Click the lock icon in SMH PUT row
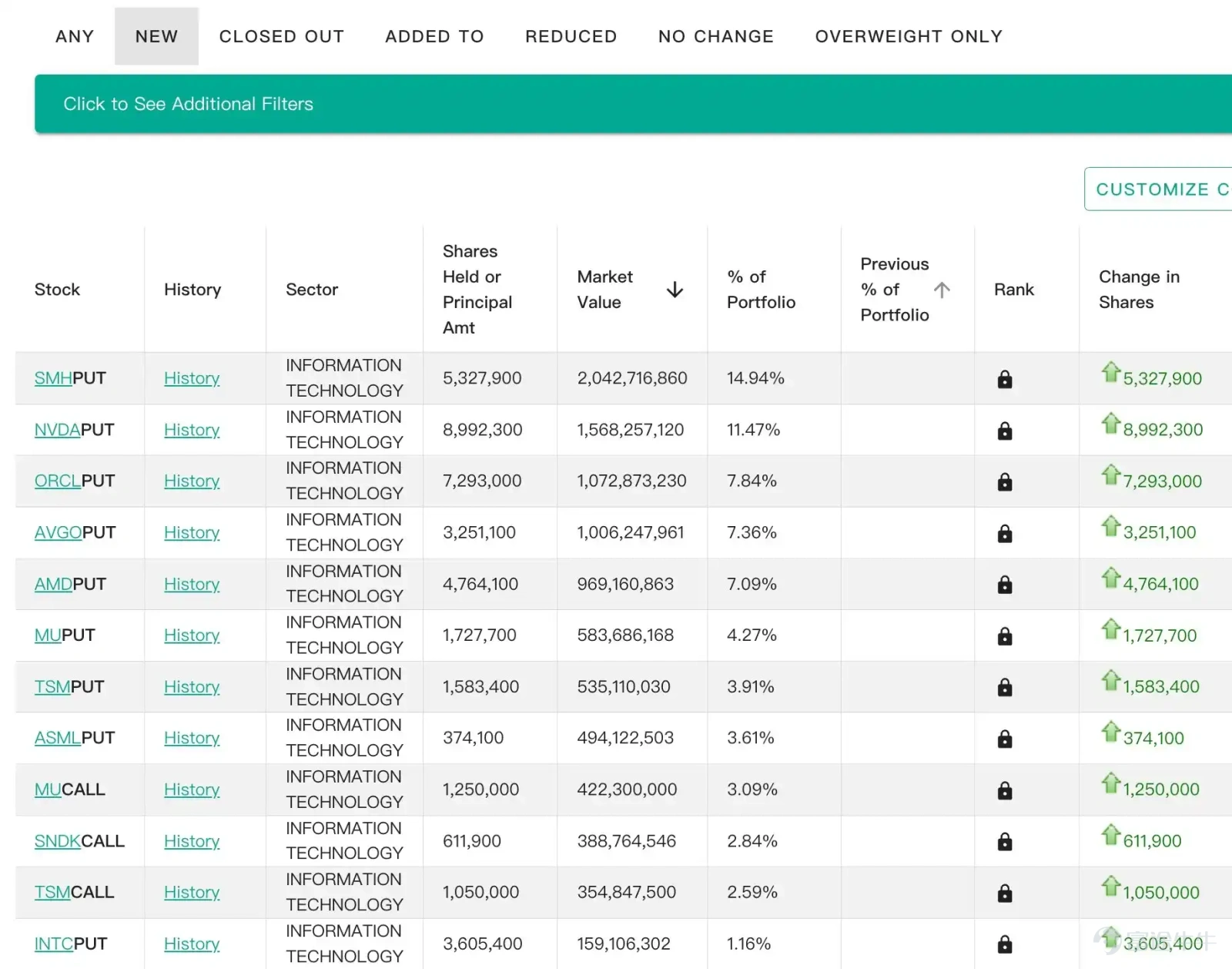This screenshot has width=1232, height=969. click(x=1004, y=379)
